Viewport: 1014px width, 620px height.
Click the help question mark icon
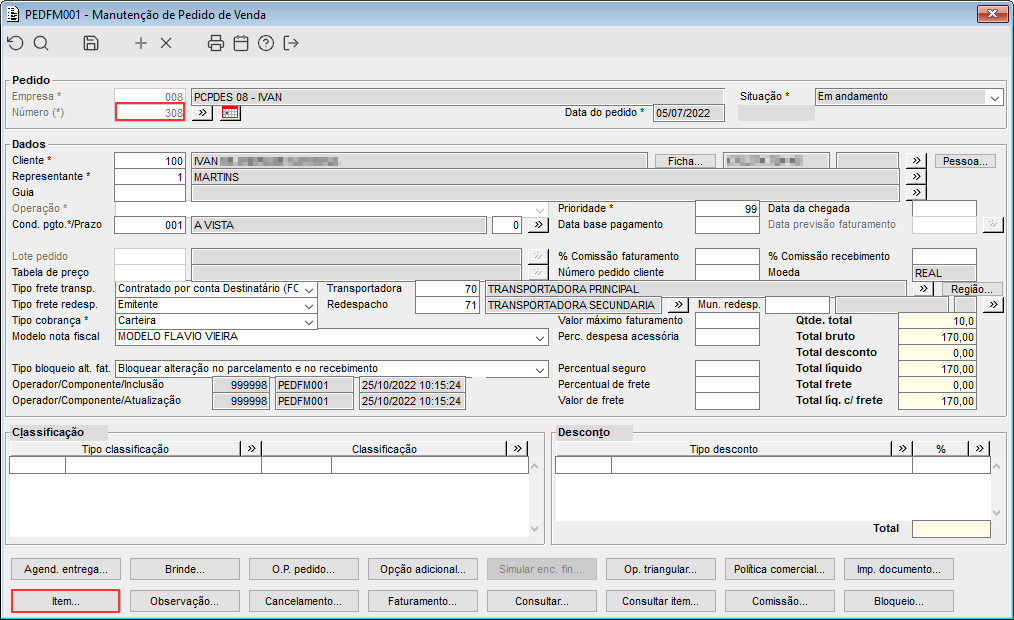265,43
